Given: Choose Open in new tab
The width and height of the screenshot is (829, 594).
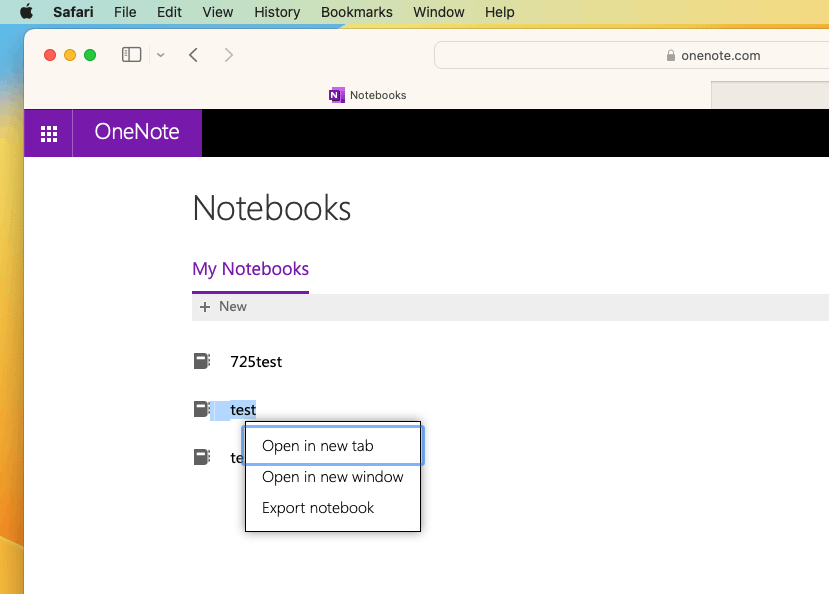Looking at the screenshot, I should pos(333,446).
